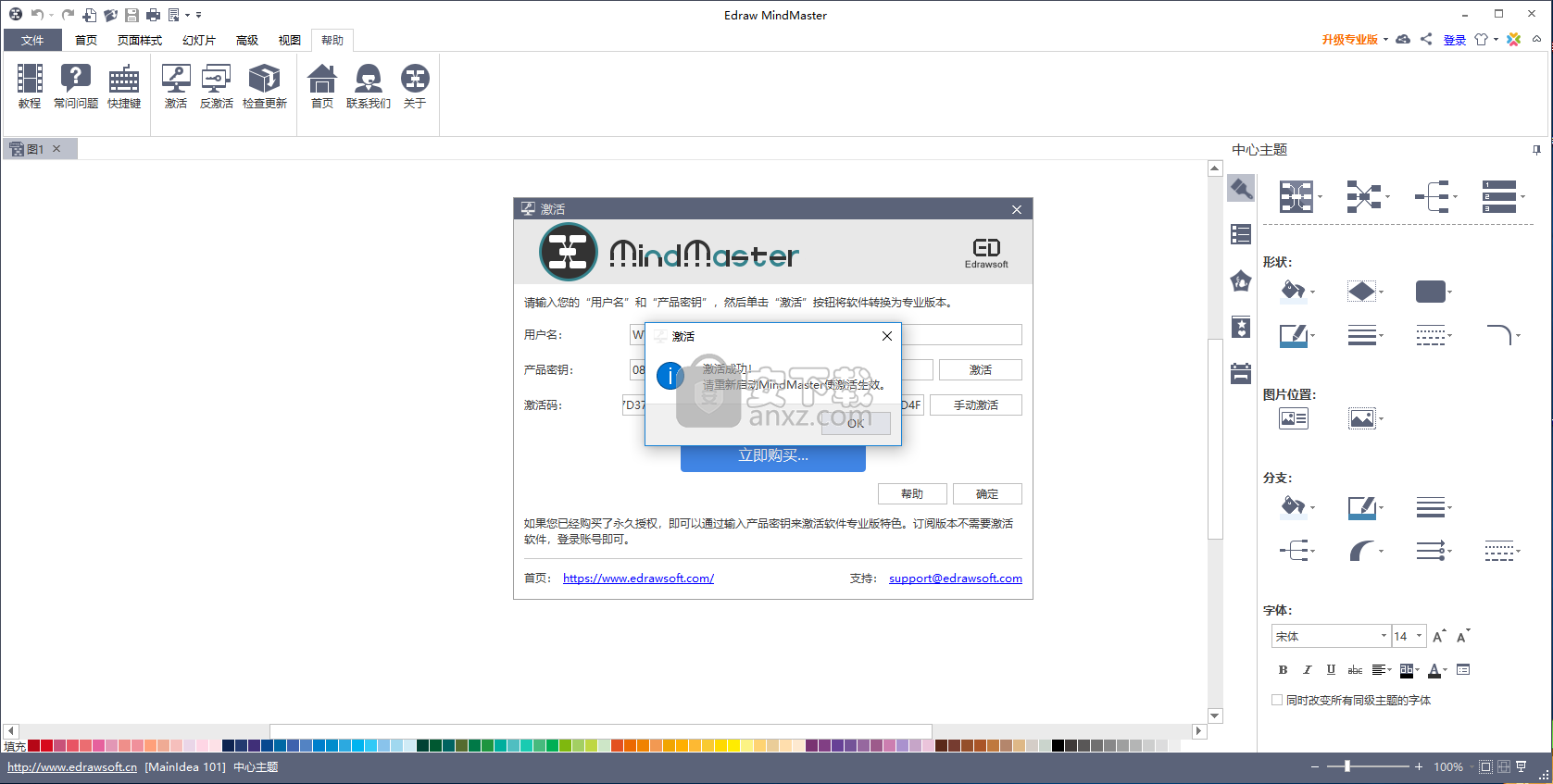This screenshot has width=1553, height=784.
Task: Click the paint bucket under 形状
Action: (1294, 292)
